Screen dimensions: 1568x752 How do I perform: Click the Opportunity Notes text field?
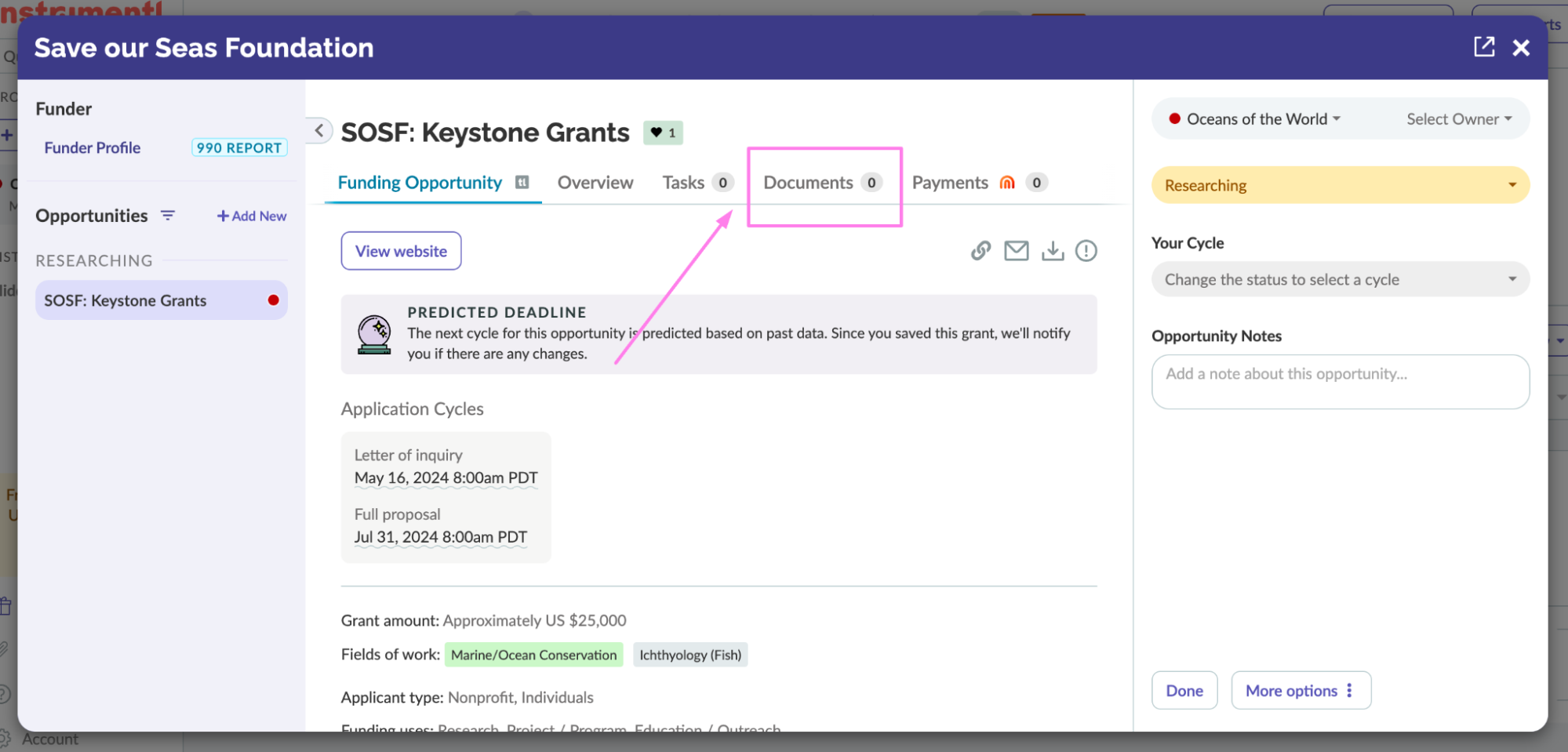[x=1340, y=382]
